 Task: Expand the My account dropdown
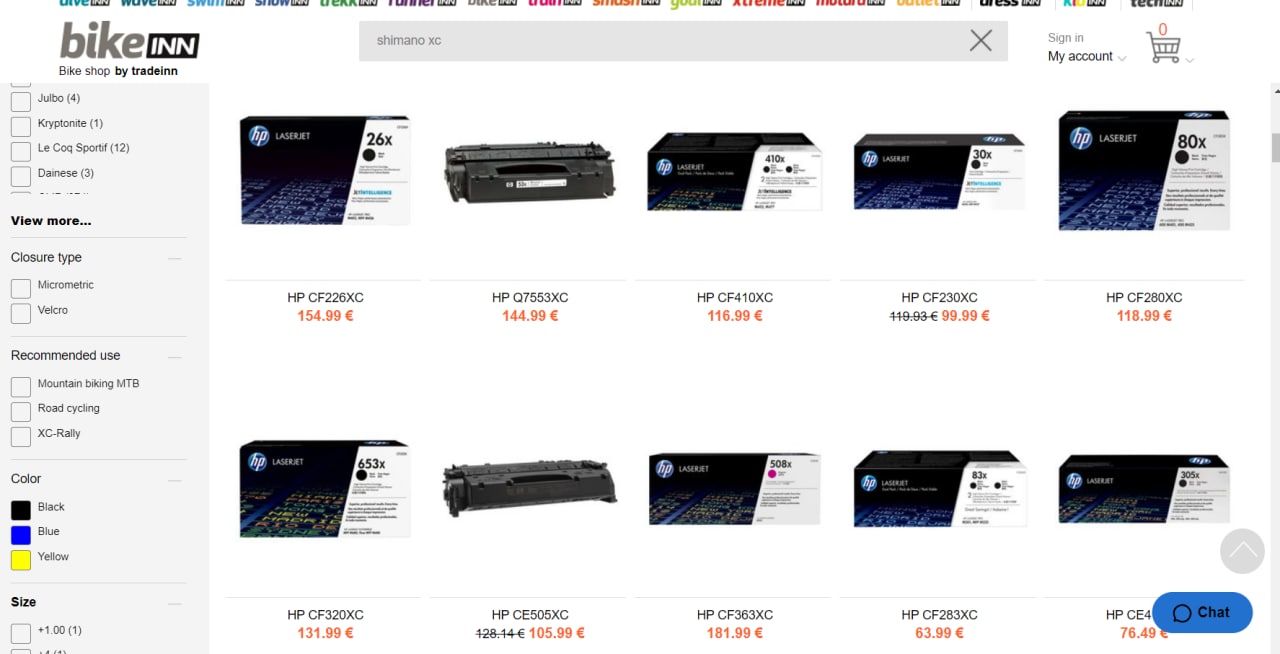(x=1086, y=57)
